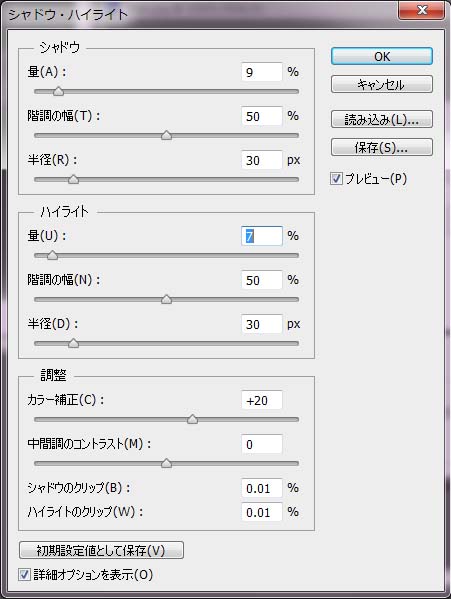The image size is (451, 599).
Task: Click the 中間調のコントラスト(M) slider handle
Action: [x=166, y=463]
